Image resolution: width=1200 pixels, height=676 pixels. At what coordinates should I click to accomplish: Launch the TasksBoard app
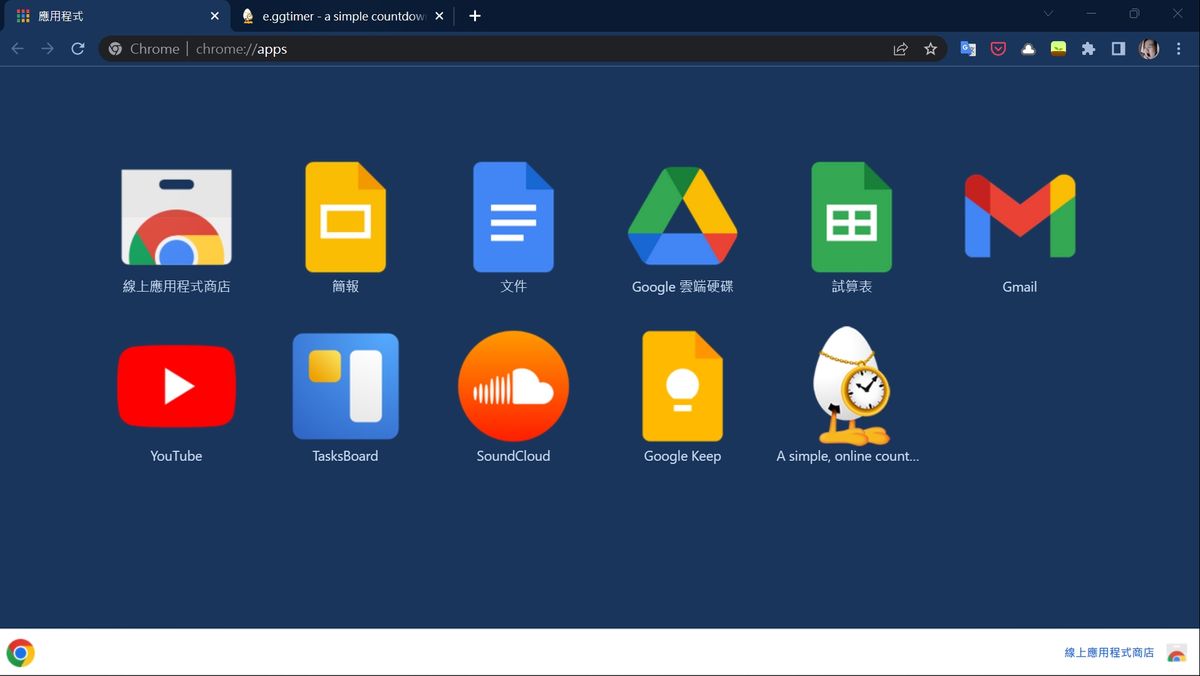pyautogui.click(x=345, y=386)
